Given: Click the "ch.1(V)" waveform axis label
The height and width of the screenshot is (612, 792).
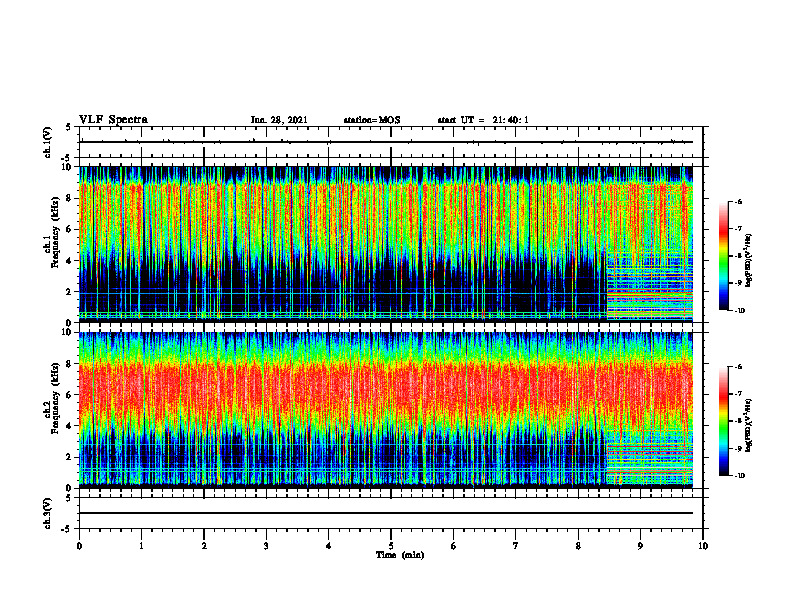Looking at the screenshot, I should [x=48, y=142].
